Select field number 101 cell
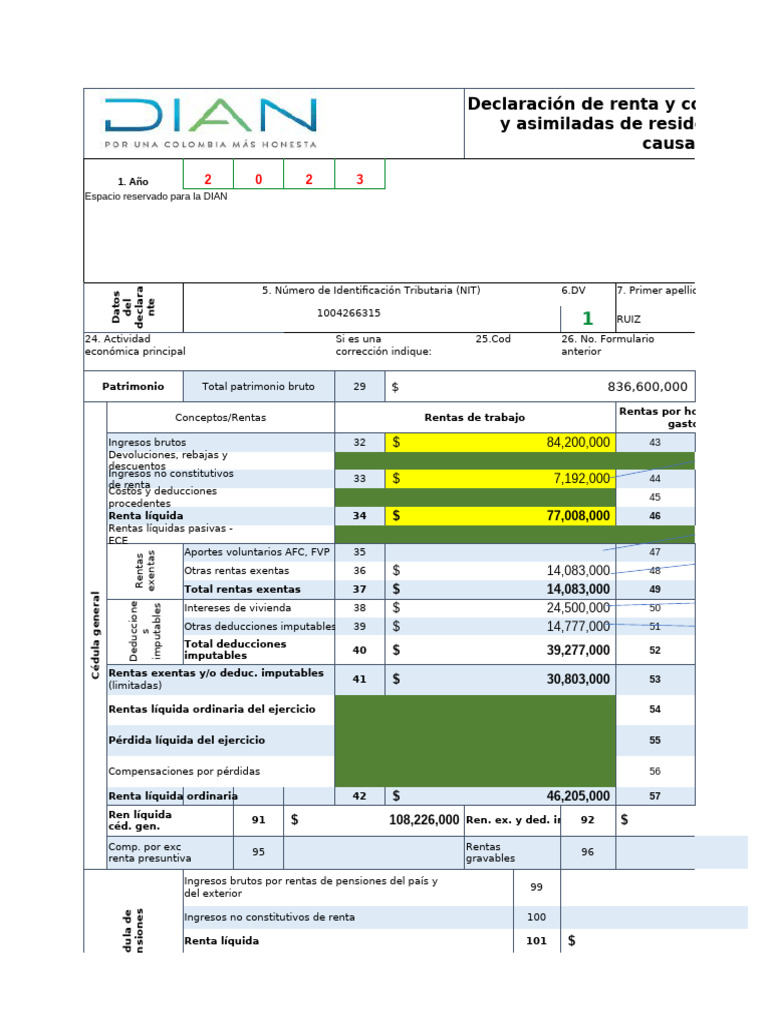The height and width of the screenshot is (1024, 768). pos(537,941)
